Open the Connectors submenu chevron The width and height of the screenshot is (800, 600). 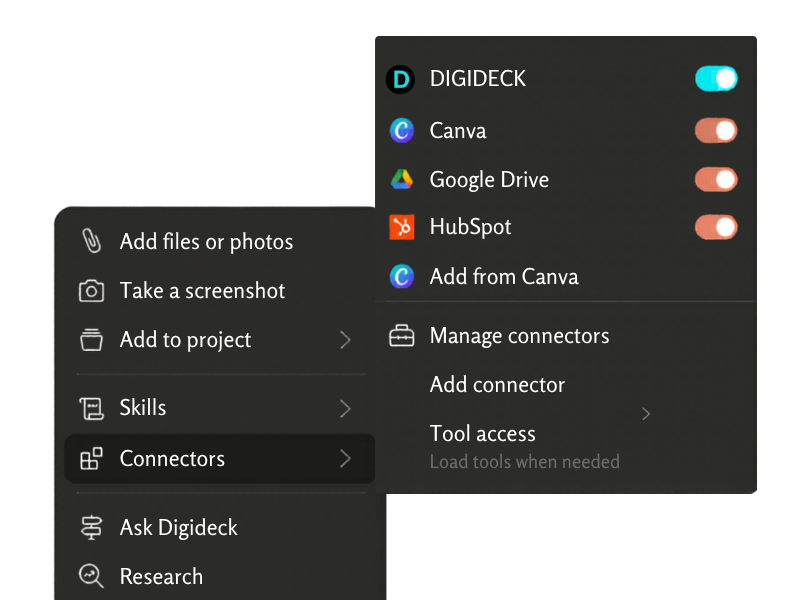(x=345, y=458)
